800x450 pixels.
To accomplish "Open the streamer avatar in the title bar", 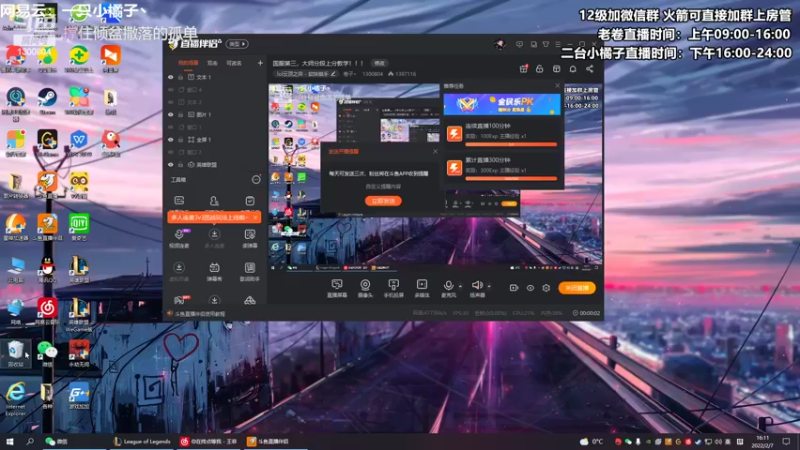I will pos(500,44).
